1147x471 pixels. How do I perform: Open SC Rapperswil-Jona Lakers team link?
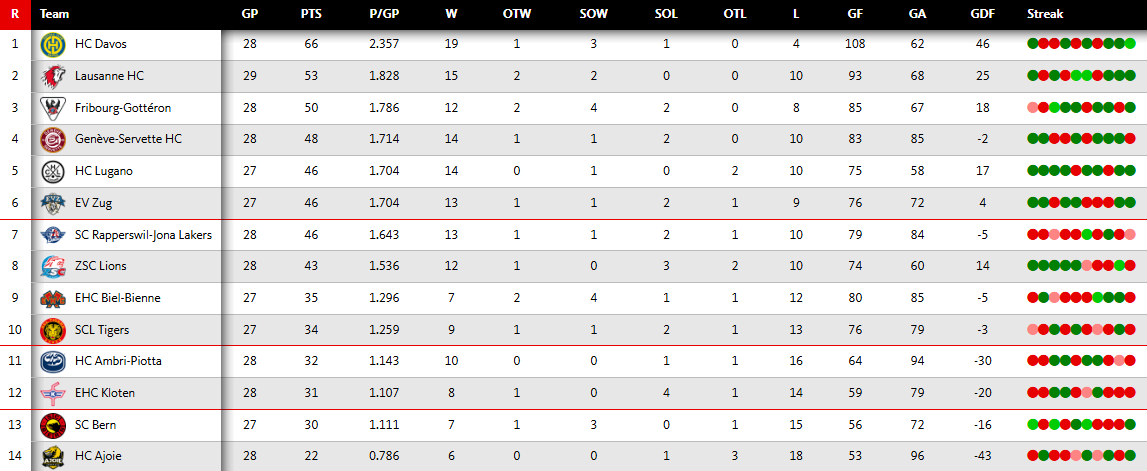pyautogui.click(x=143, y=235)
